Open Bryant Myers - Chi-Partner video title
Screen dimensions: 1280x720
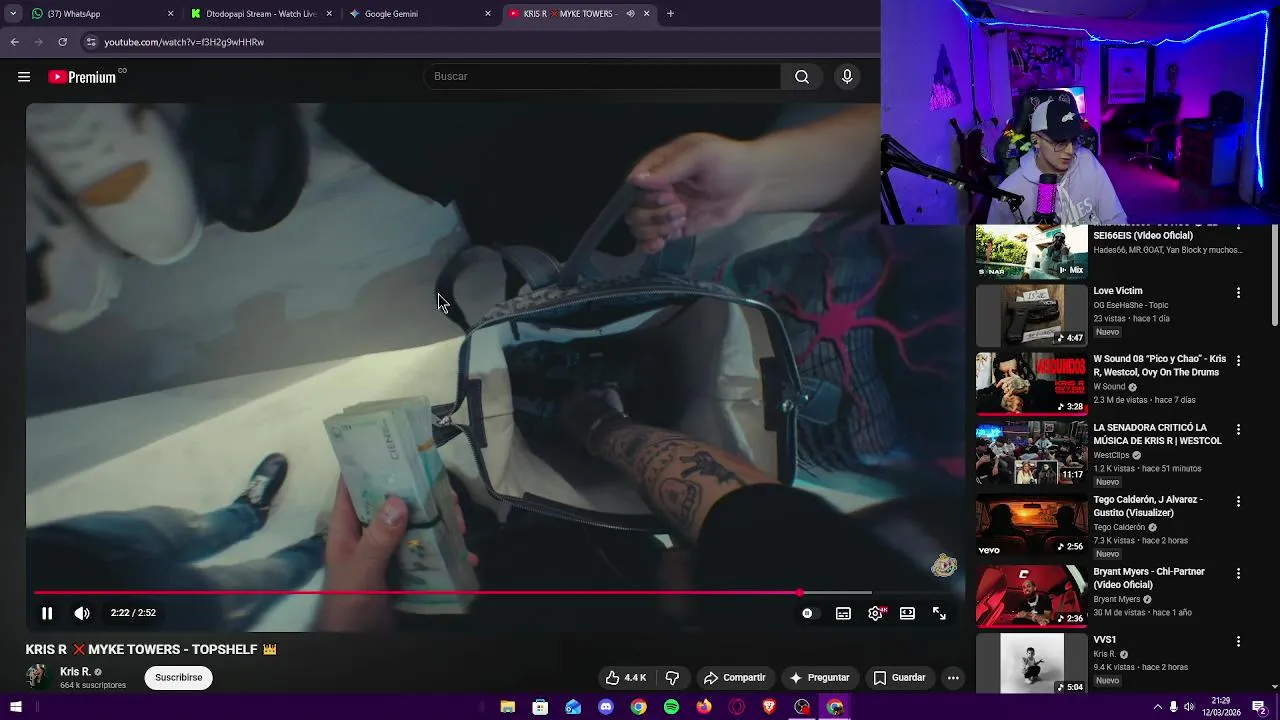click(x=1149, y=578)
